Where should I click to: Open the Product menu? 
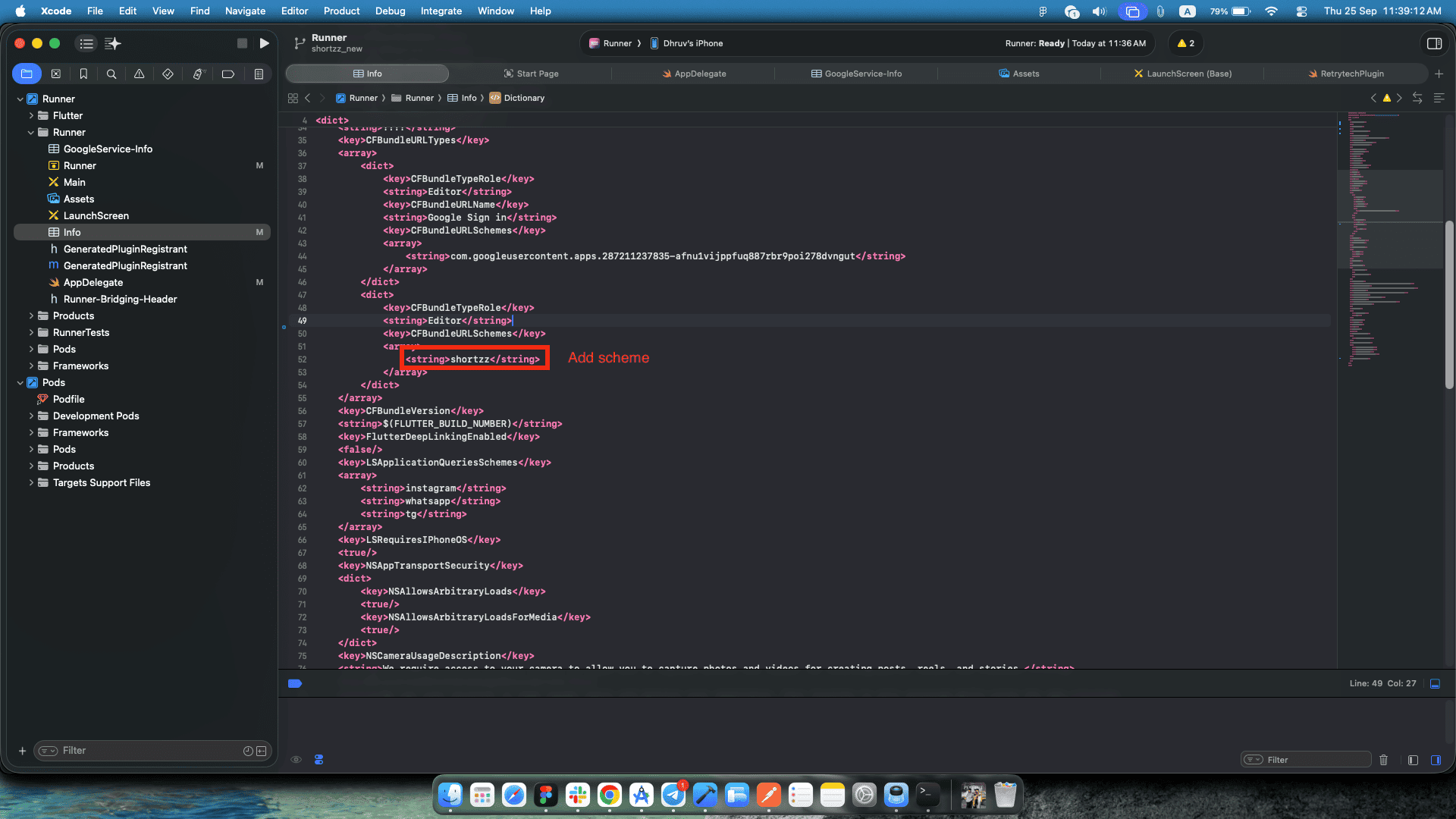[341, 11]
